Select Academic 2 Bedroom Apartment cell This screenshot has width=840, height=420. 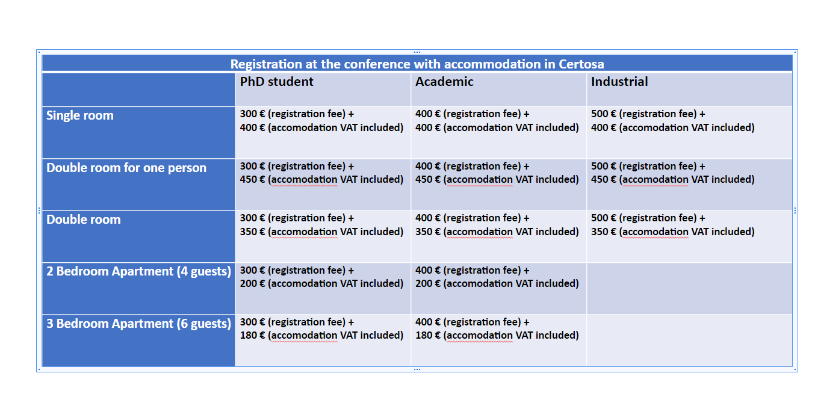coord(498,288)
